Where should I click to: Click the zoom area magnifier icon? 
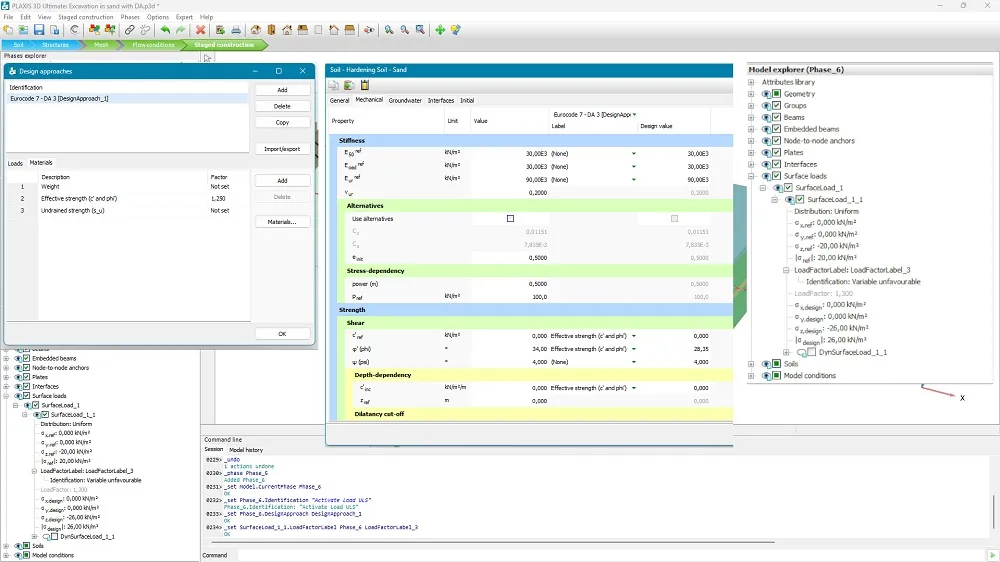[420, 30]
